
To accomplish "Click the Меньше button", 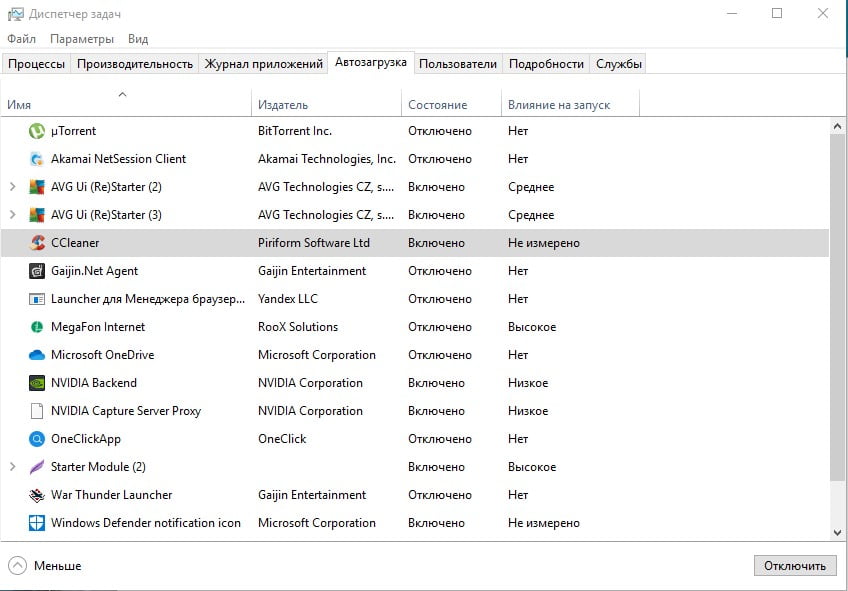I will [x=44, y=565].
